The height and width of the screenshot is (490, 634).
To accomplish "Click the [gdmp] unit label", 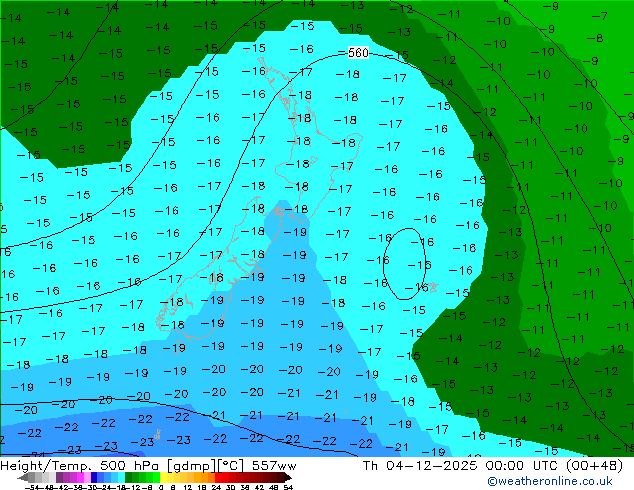I will 191,466.
